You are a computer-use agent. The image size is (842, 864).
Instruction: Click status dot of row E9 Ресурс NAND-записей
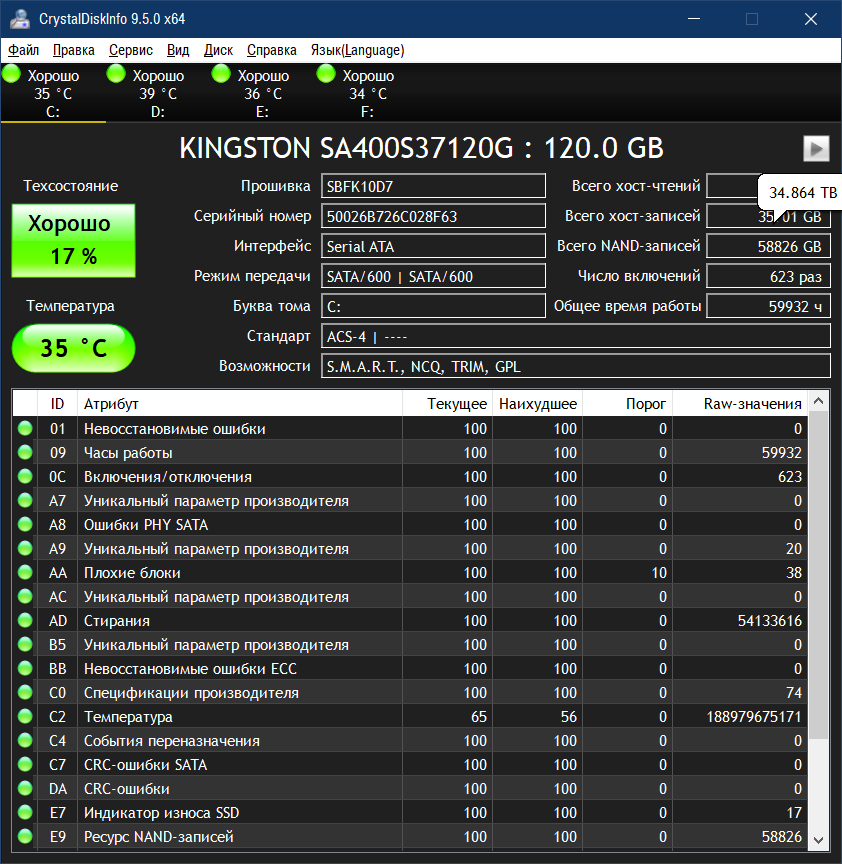(25, 836)
